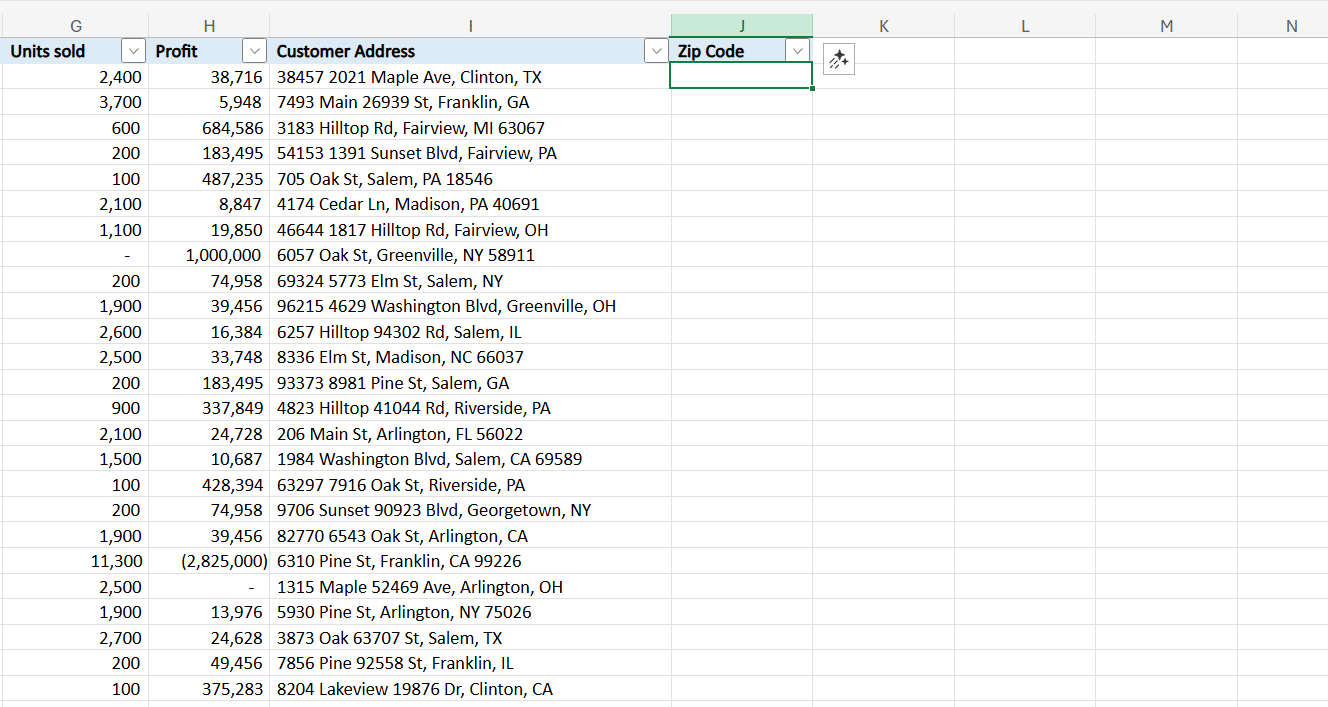Select address 7493 Main 26939 St, Franklin, GA
The height and width of the screenshot is (707, 1328).
tap(470, 102)
